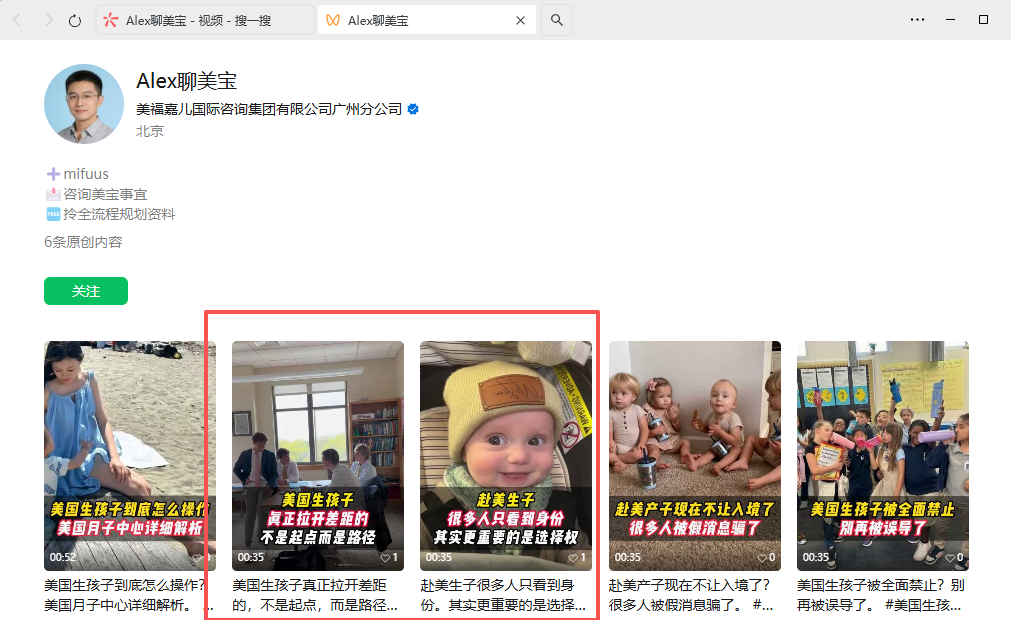Maximize the browser window
1011x620 pixels.
[983, 20]
